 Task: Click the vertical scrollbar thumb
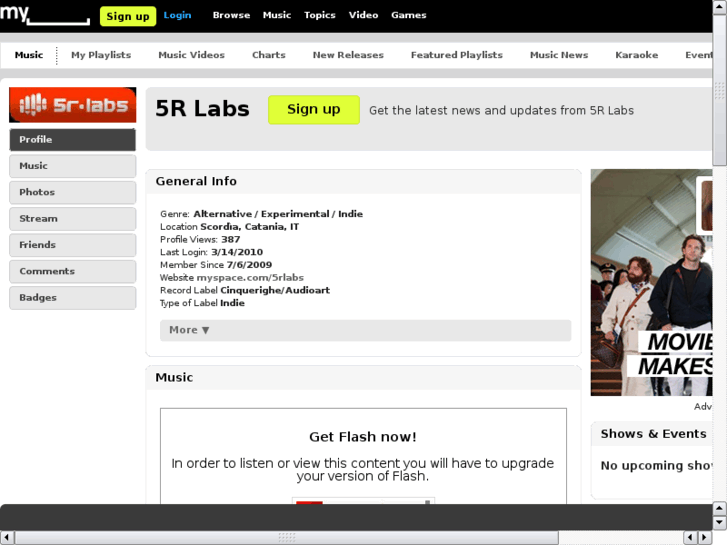pyautogui.click(x=720, y=90)
